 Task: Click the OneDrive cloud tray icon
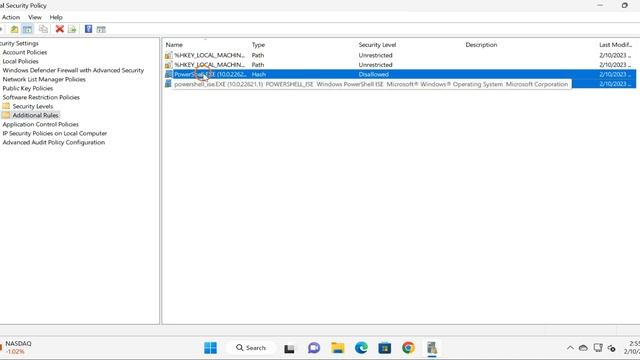(x=583, y=348)
